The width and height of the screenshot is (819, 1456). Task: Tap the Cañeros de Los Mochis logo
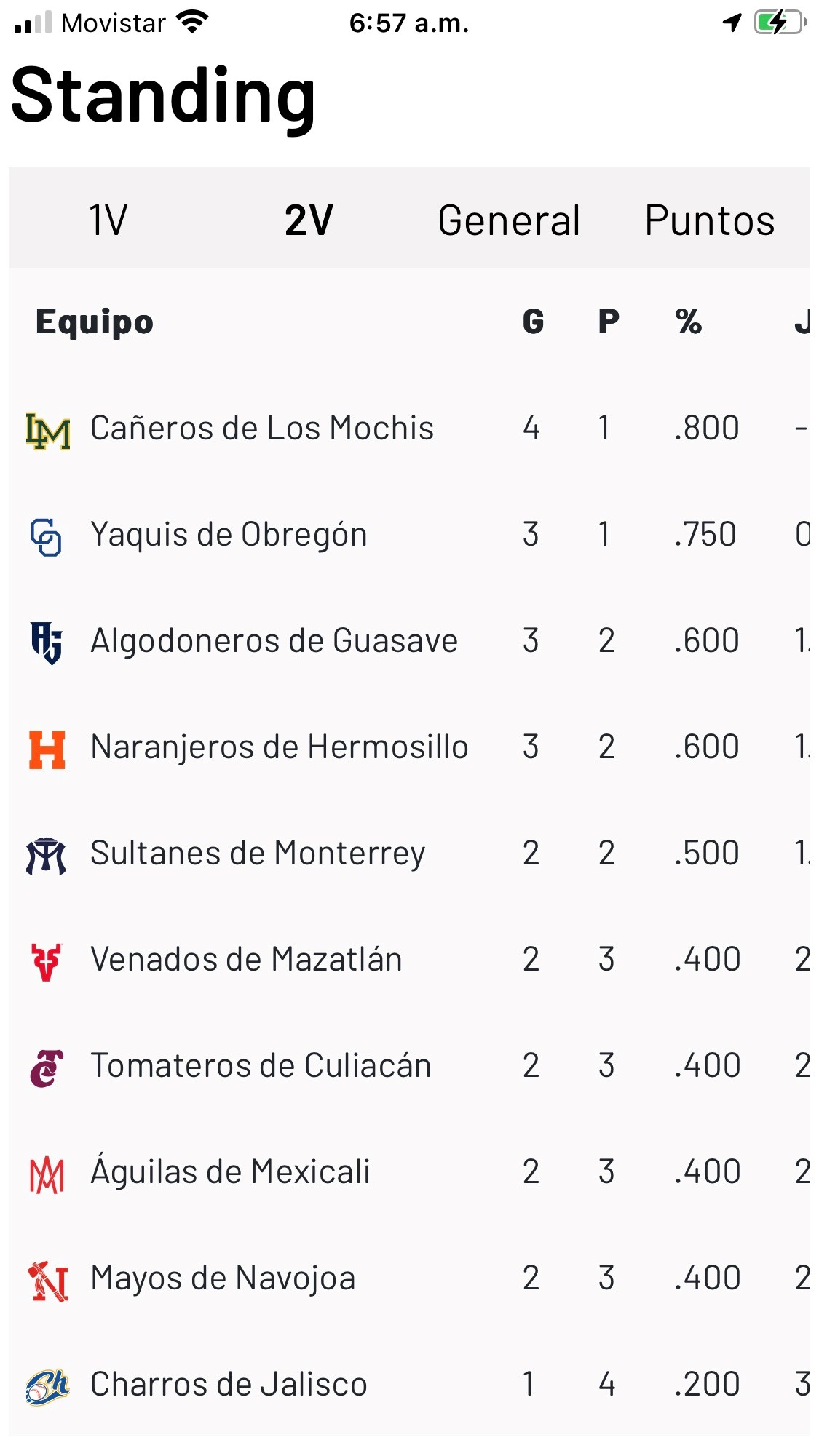click(x=48, y=430)
